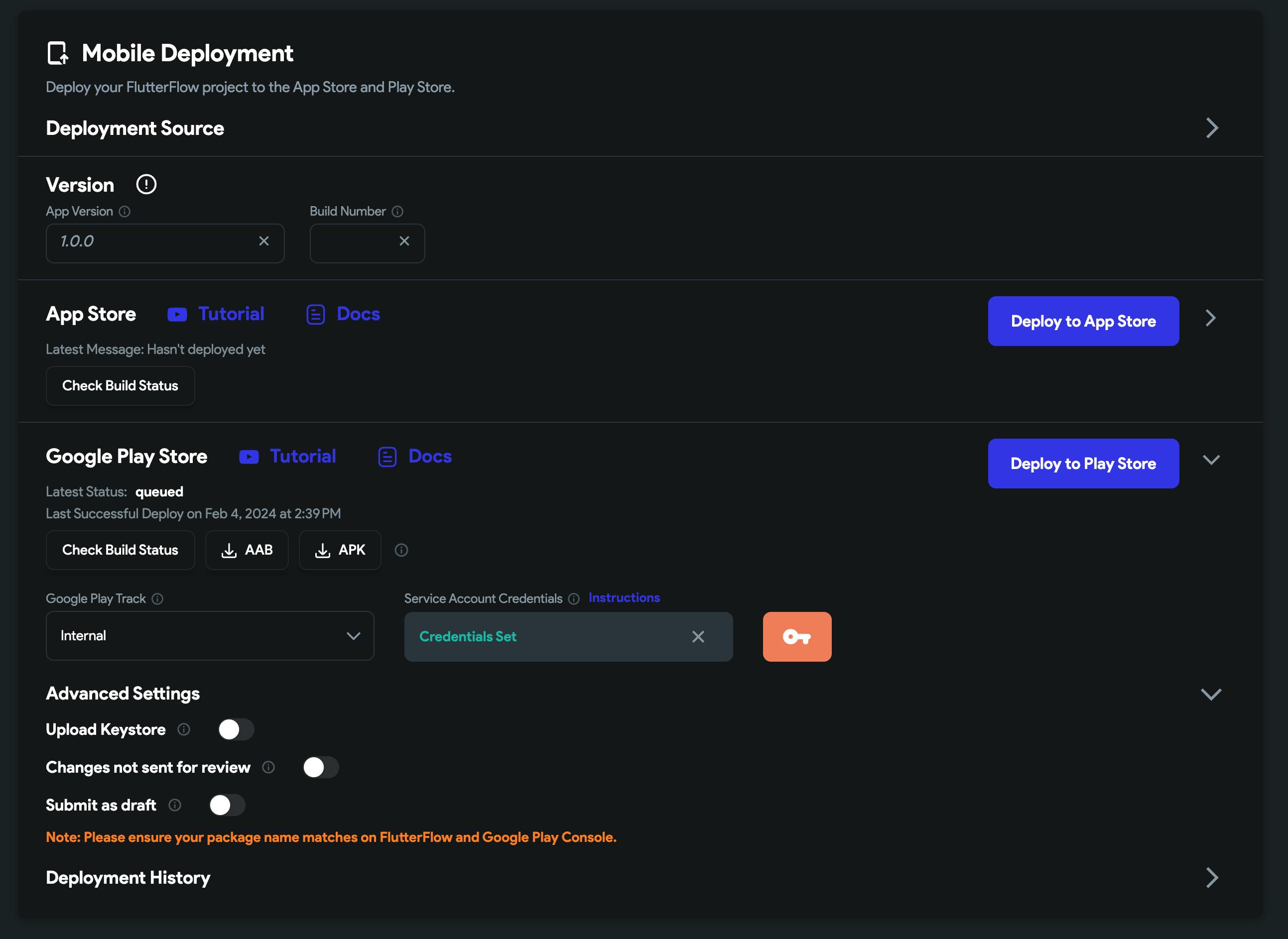This screenshot has height=939, width=1288.
Task: Click the Google Play Store Tutorial video icon
Action: coord(249,457)
